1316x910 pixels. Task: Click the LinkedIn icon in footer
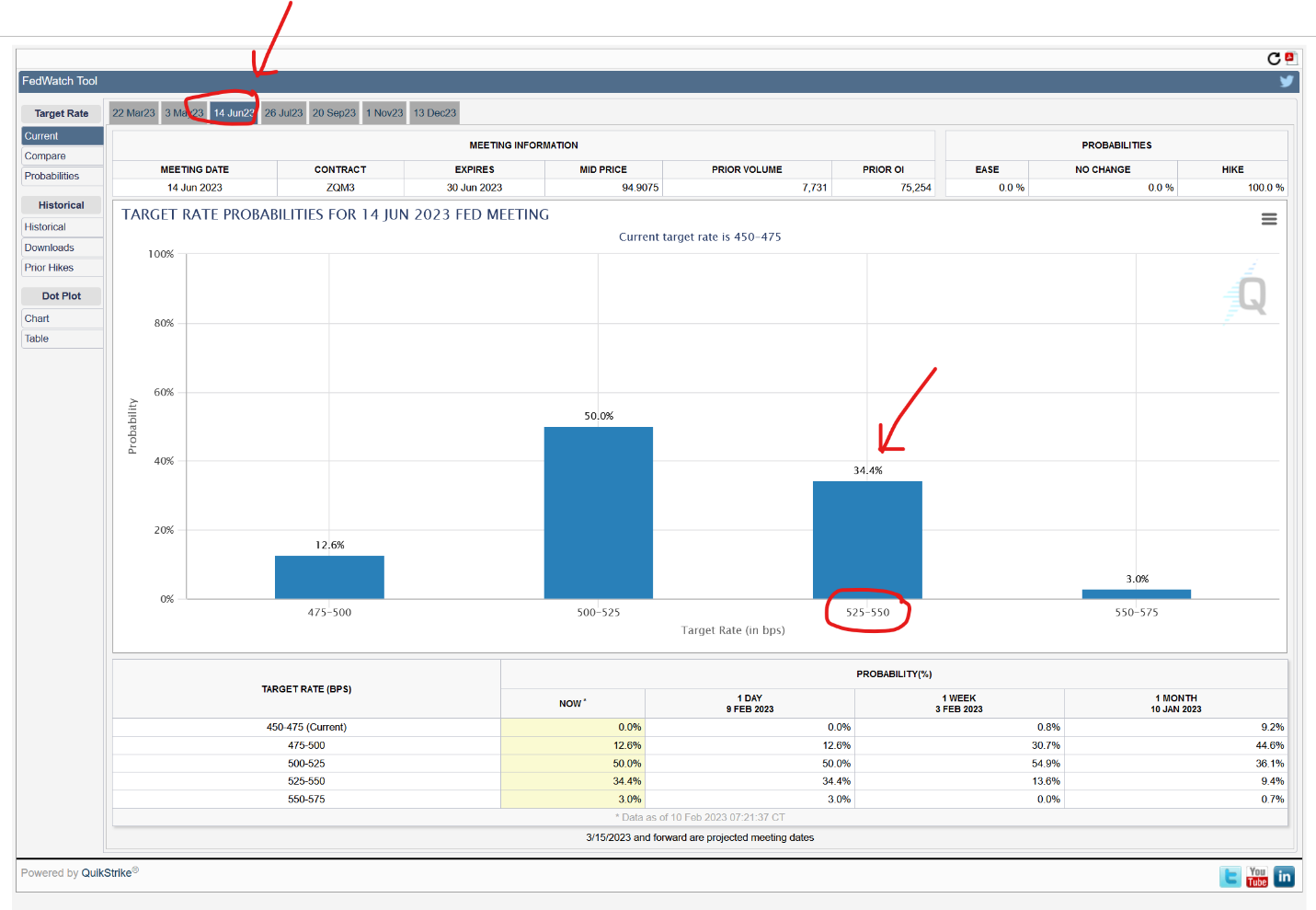point(1285,876)
